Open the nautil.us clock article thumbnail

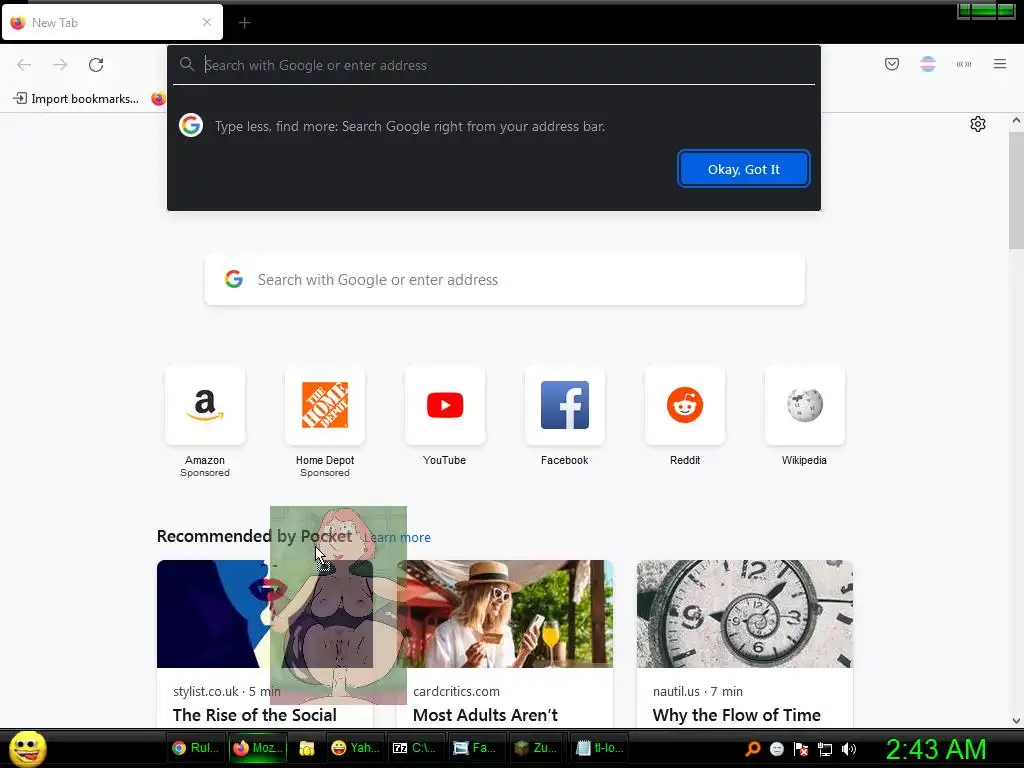(x=744, y=614)
